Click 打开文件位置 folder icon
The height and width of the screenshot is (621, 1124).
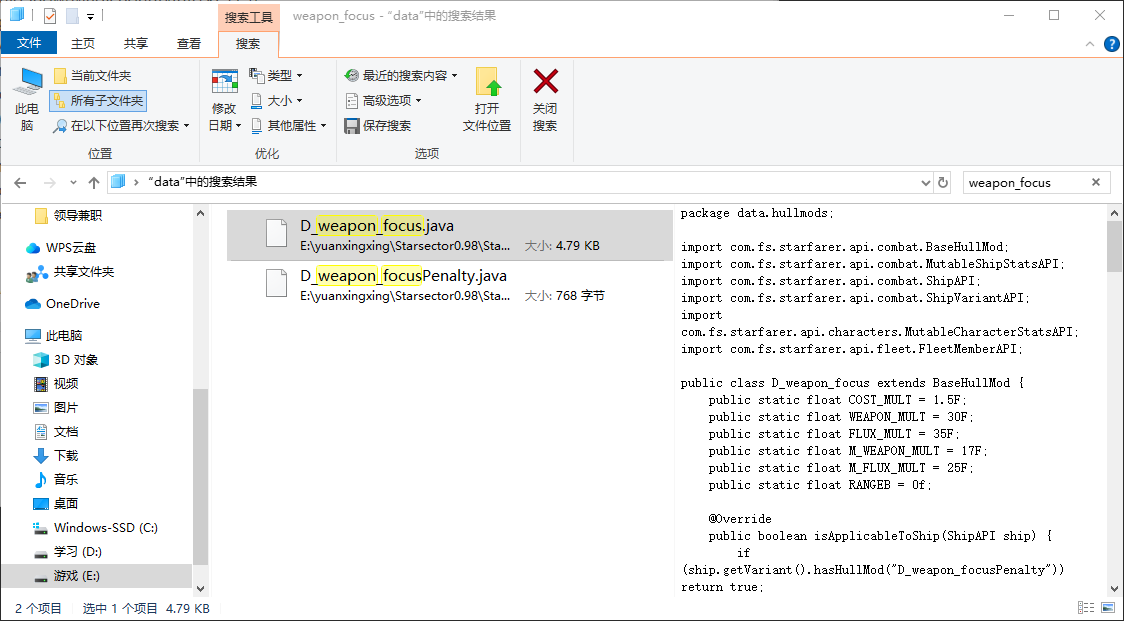(487, 82)
